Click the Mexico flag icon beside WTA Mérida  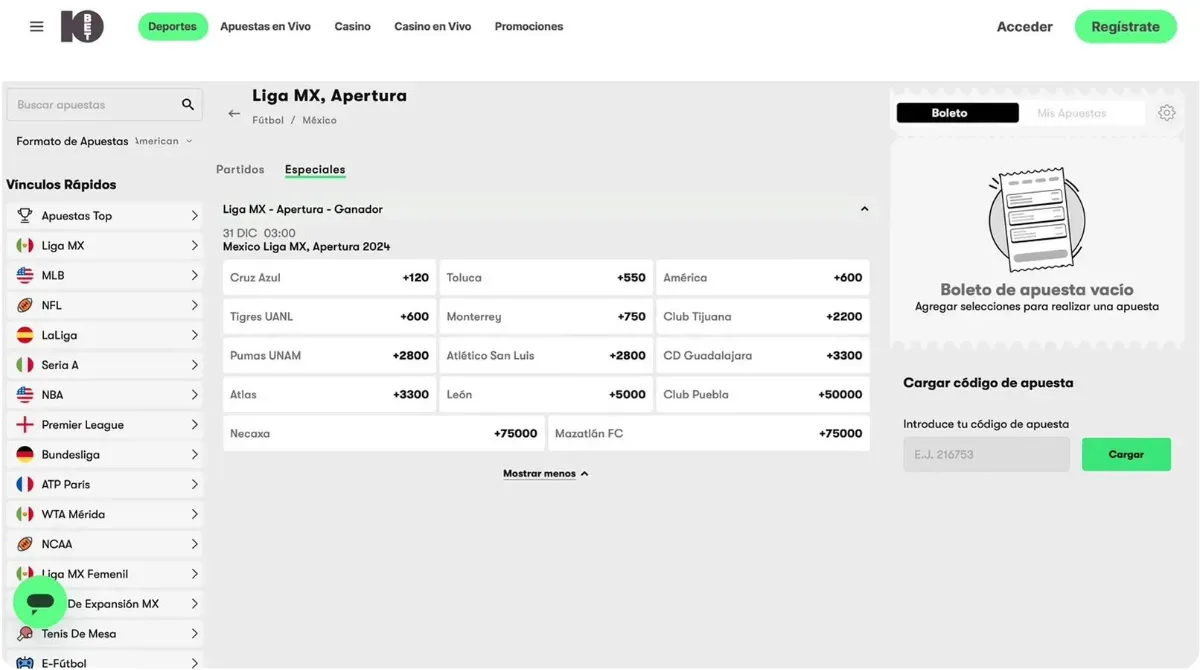click(x=25, y=514)
